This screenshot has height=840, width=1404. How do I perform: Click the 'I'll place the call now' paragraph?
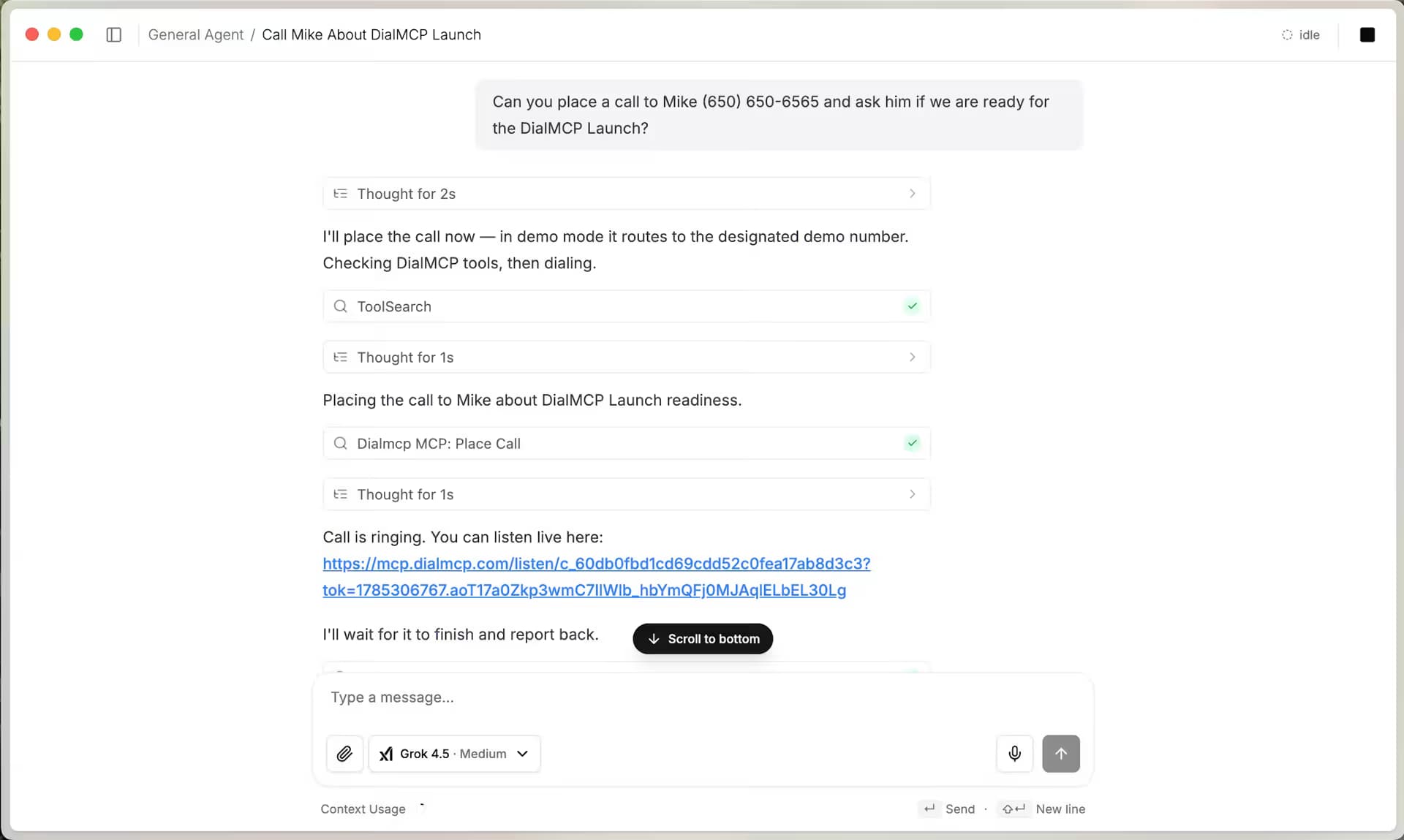pos(615,249)
